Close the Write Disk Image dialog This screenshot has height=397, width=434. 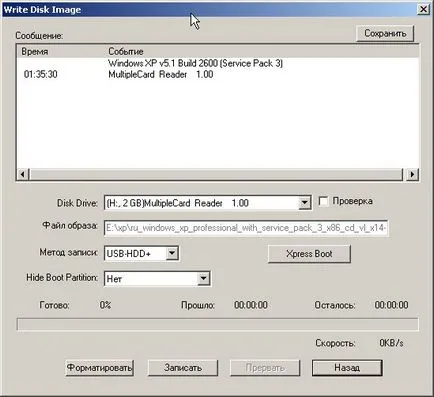tap(423, 9)
